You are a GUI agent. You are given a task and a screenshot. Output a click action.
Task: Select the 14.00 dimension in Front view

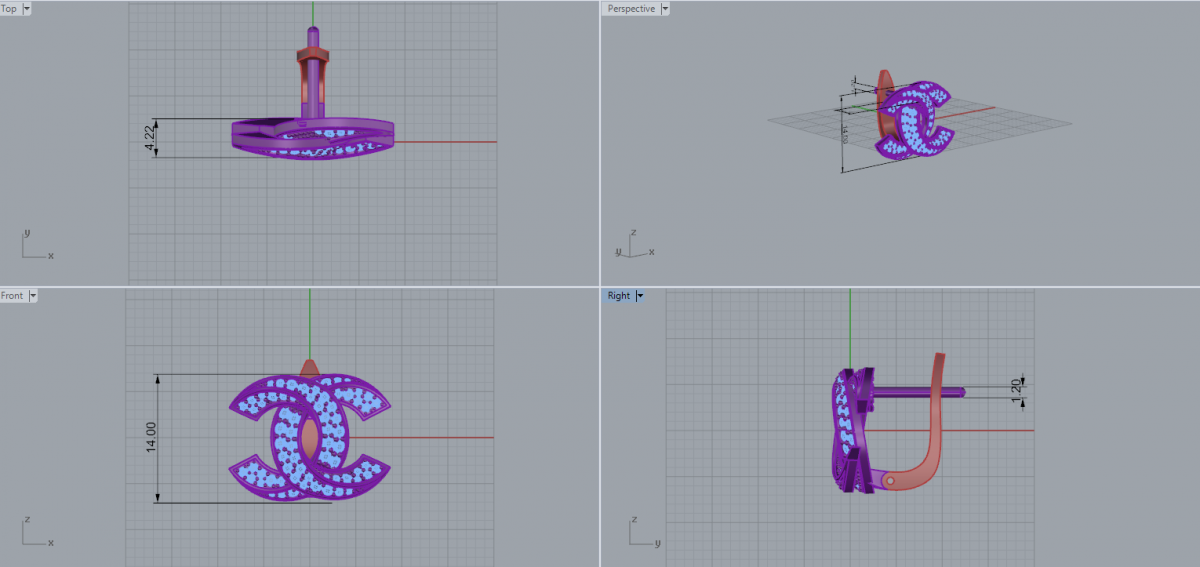151,439
